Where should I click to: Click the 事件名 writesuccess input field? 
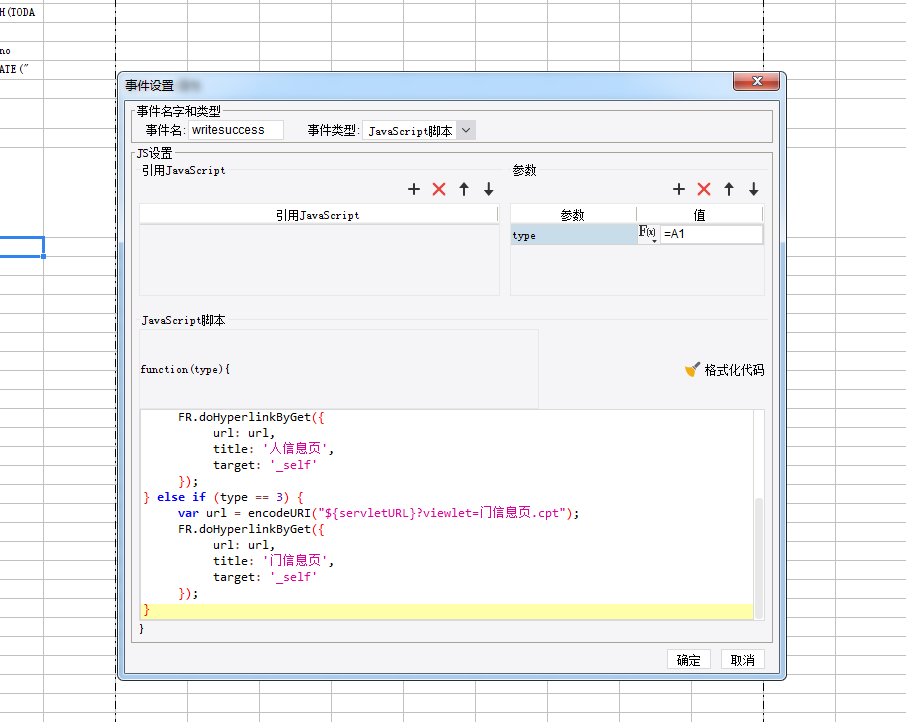pos(236,130)
